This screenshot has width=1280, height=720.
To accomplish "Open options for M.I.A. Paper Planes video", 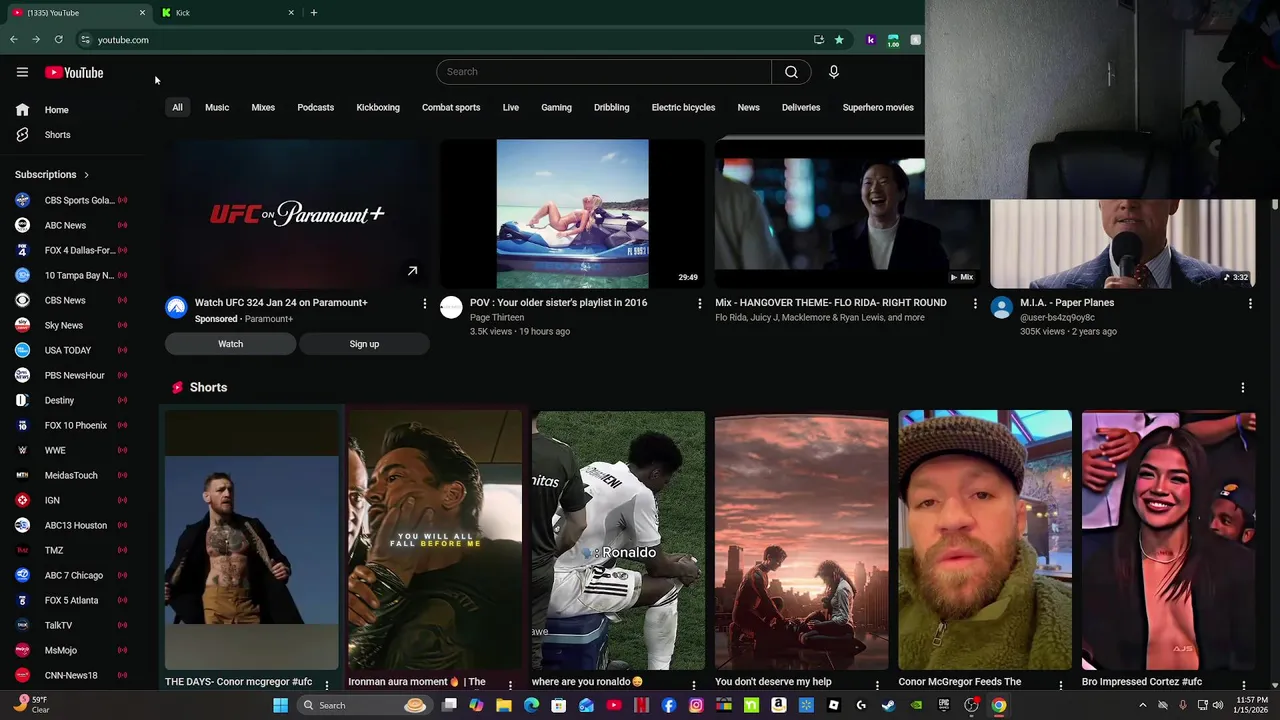I will 1250,303.
